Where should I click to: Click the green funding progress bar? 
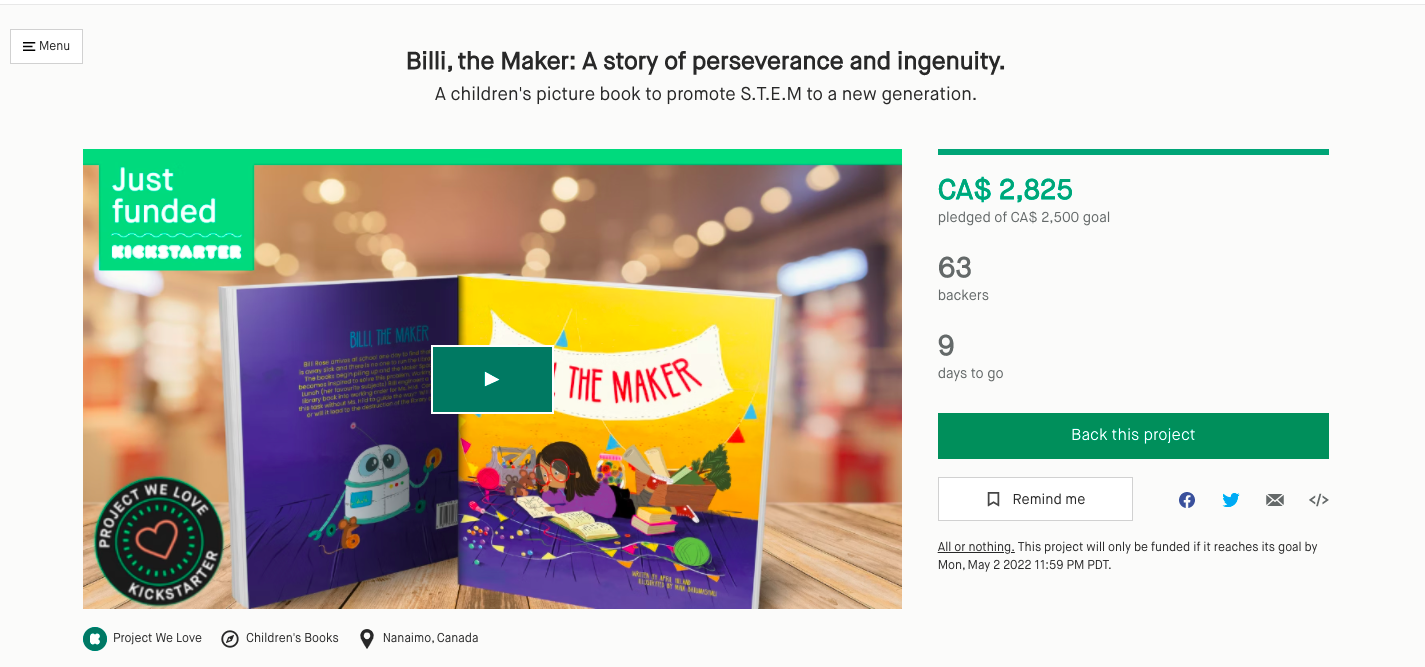click(1133, 150)
